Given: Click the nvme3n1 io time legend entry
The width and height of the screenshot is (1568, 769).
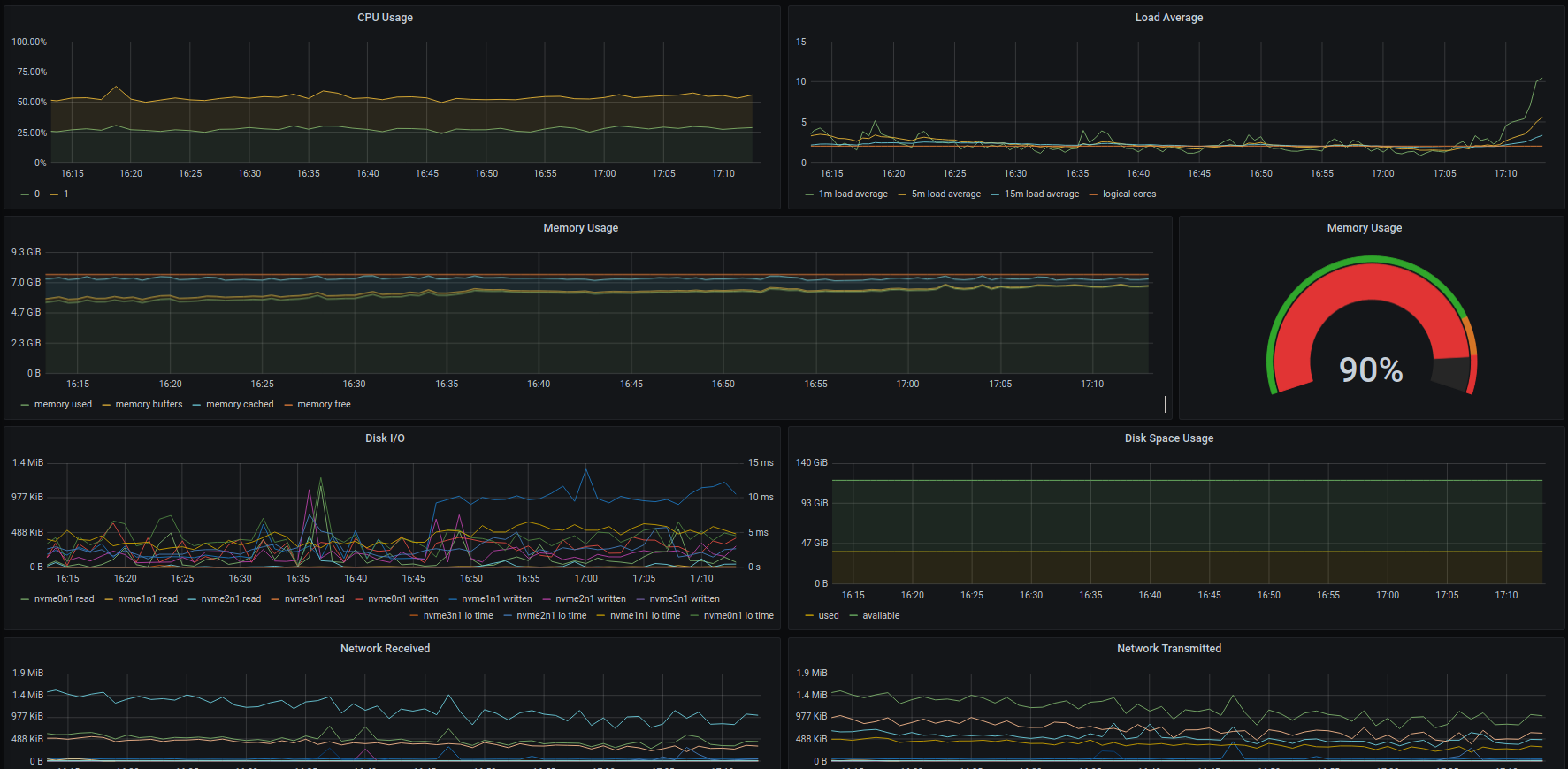Looking at the screenshot, I should tap(457, 616).
